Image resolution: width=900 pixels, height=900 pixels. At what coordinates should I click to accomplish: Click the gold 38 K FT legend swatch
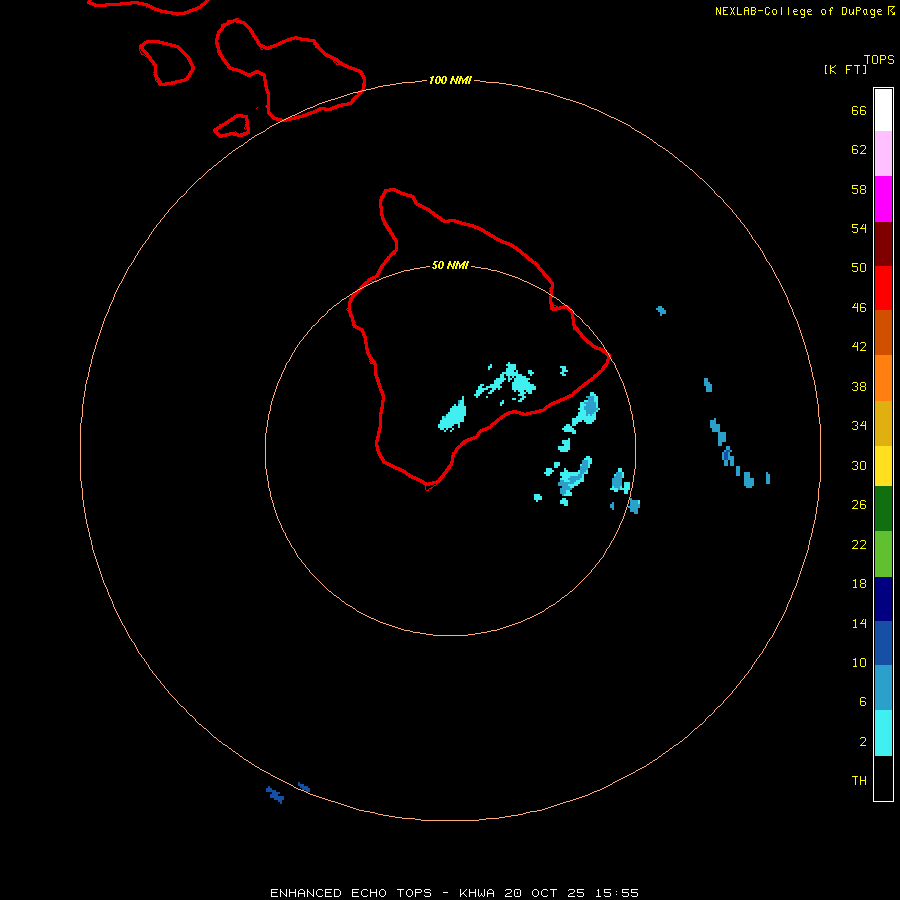pos(883,423)
